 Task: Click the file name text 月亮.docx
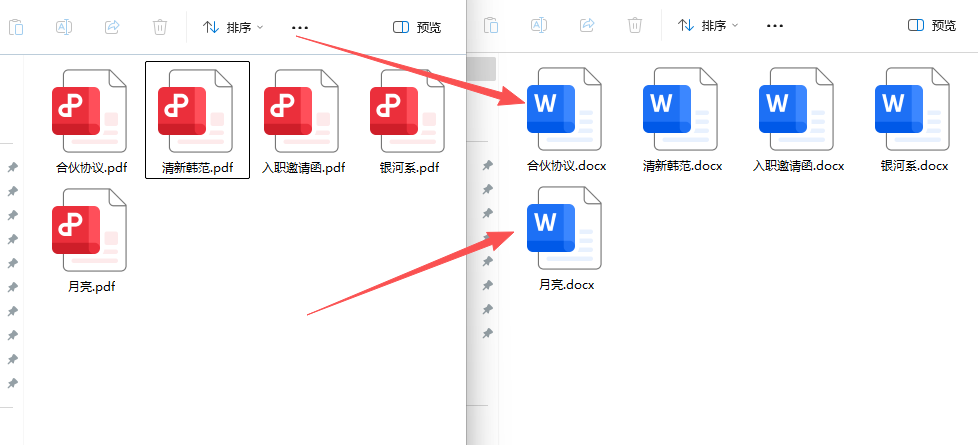pos(566,285)
